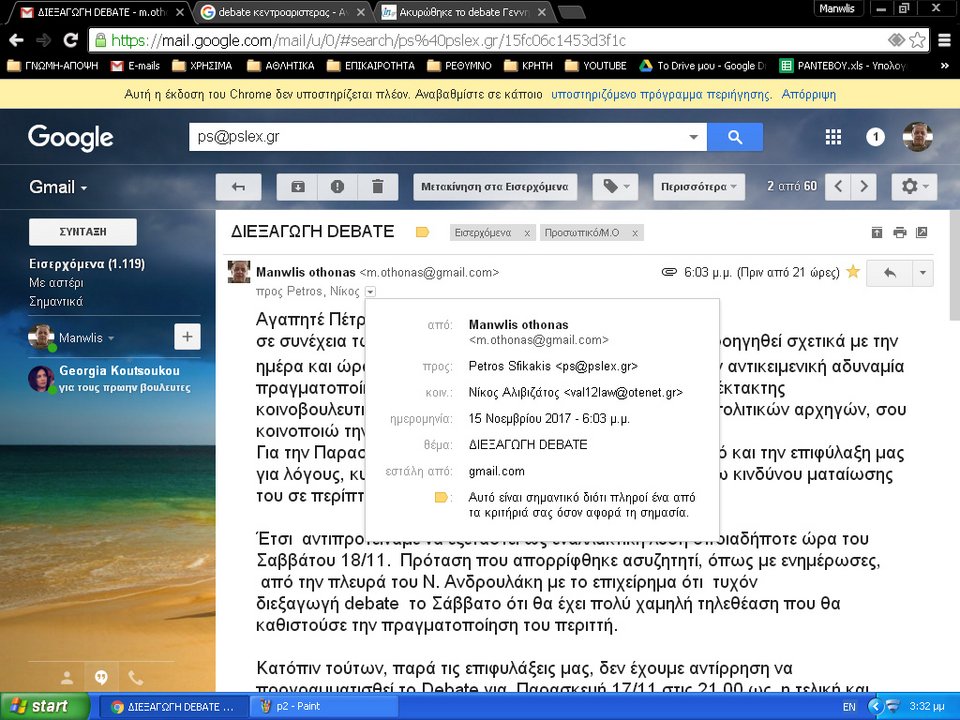Viewport: 960px width, 720px height.
Task: Click the search field containing ps@pslex.gr
Action: (440, 137)
